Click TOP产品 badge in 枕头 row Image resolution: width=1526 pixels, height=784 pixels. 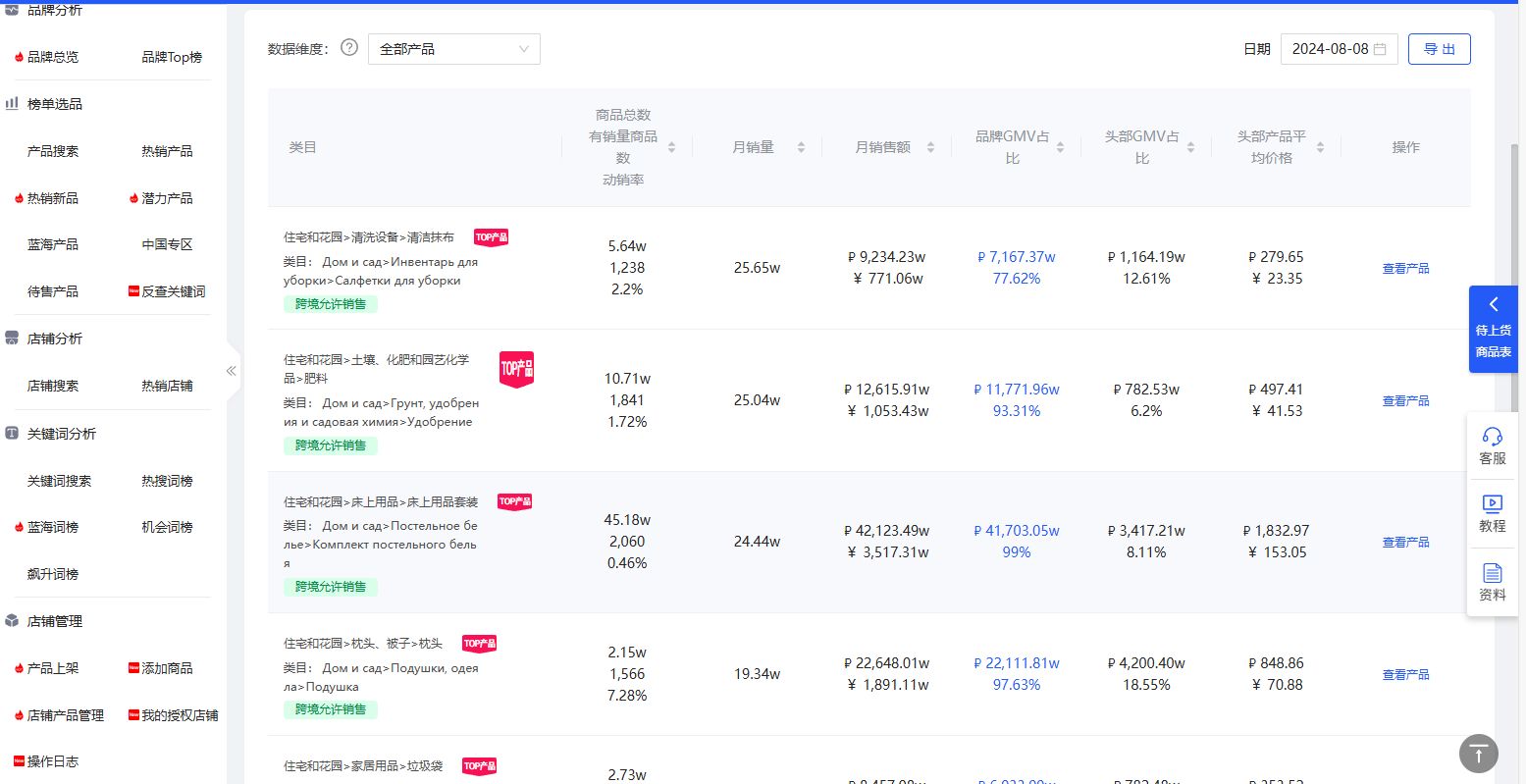click(479, 644)
